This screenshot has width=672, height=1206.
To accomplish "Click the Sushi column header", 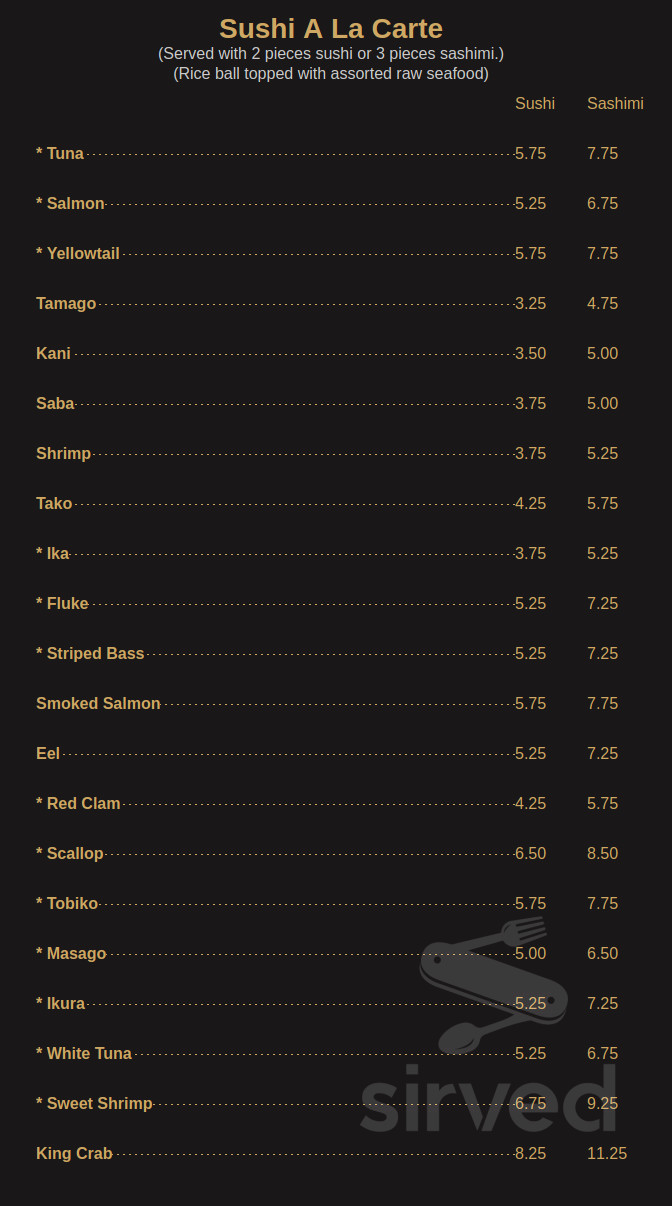I will point(535,103).
